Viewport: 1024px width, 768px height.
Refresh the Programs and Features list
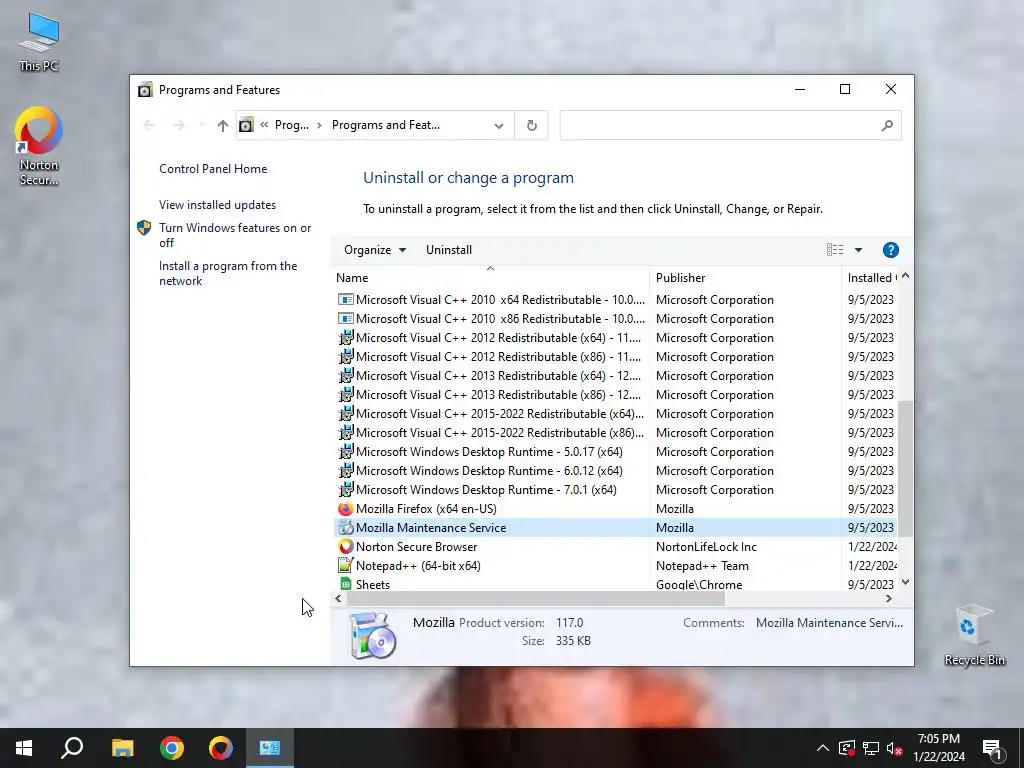coord(532,125)
